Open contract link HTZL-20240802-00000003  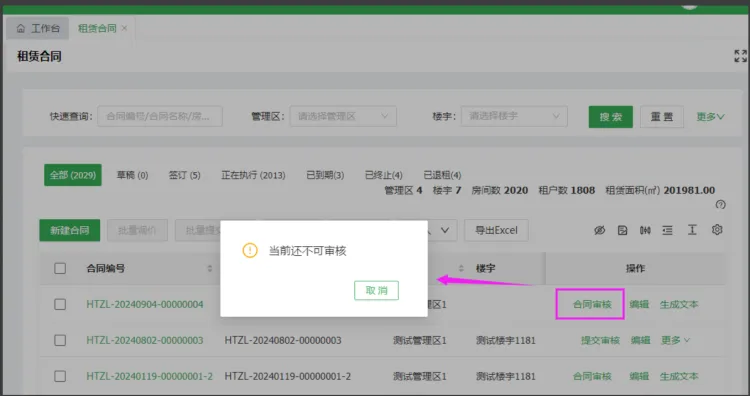coord(145,340)
